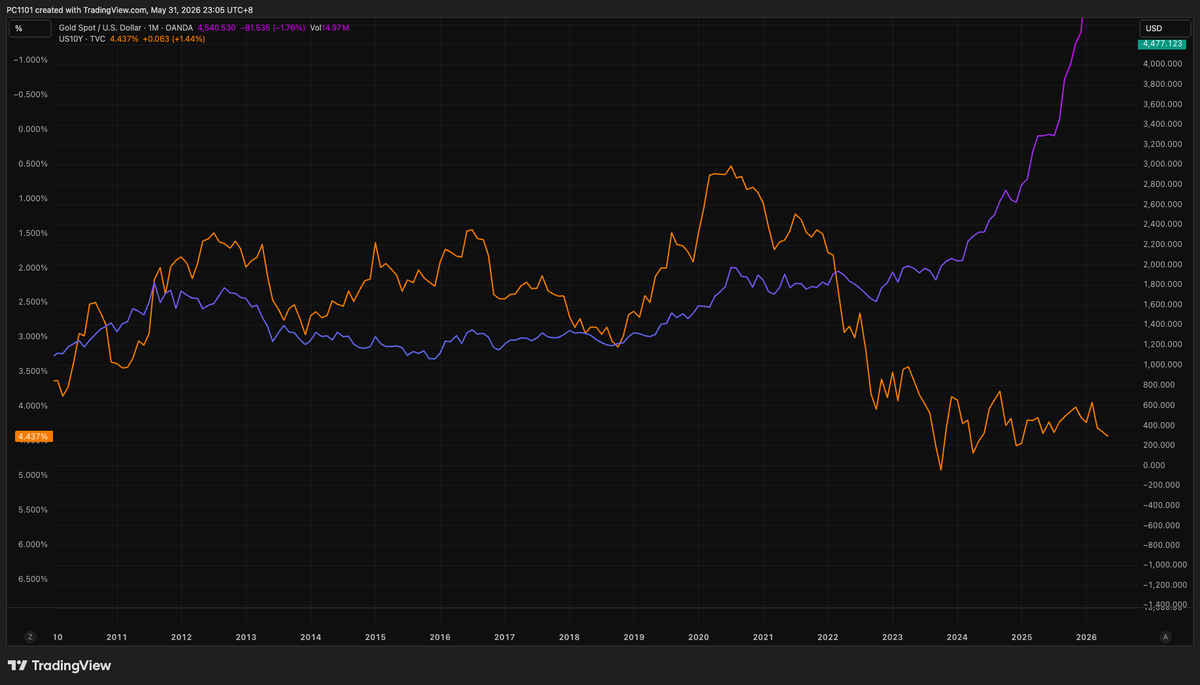The image size is (1200, 685).
Task: Click the 2014 time axis label
Action: (310, 636)
